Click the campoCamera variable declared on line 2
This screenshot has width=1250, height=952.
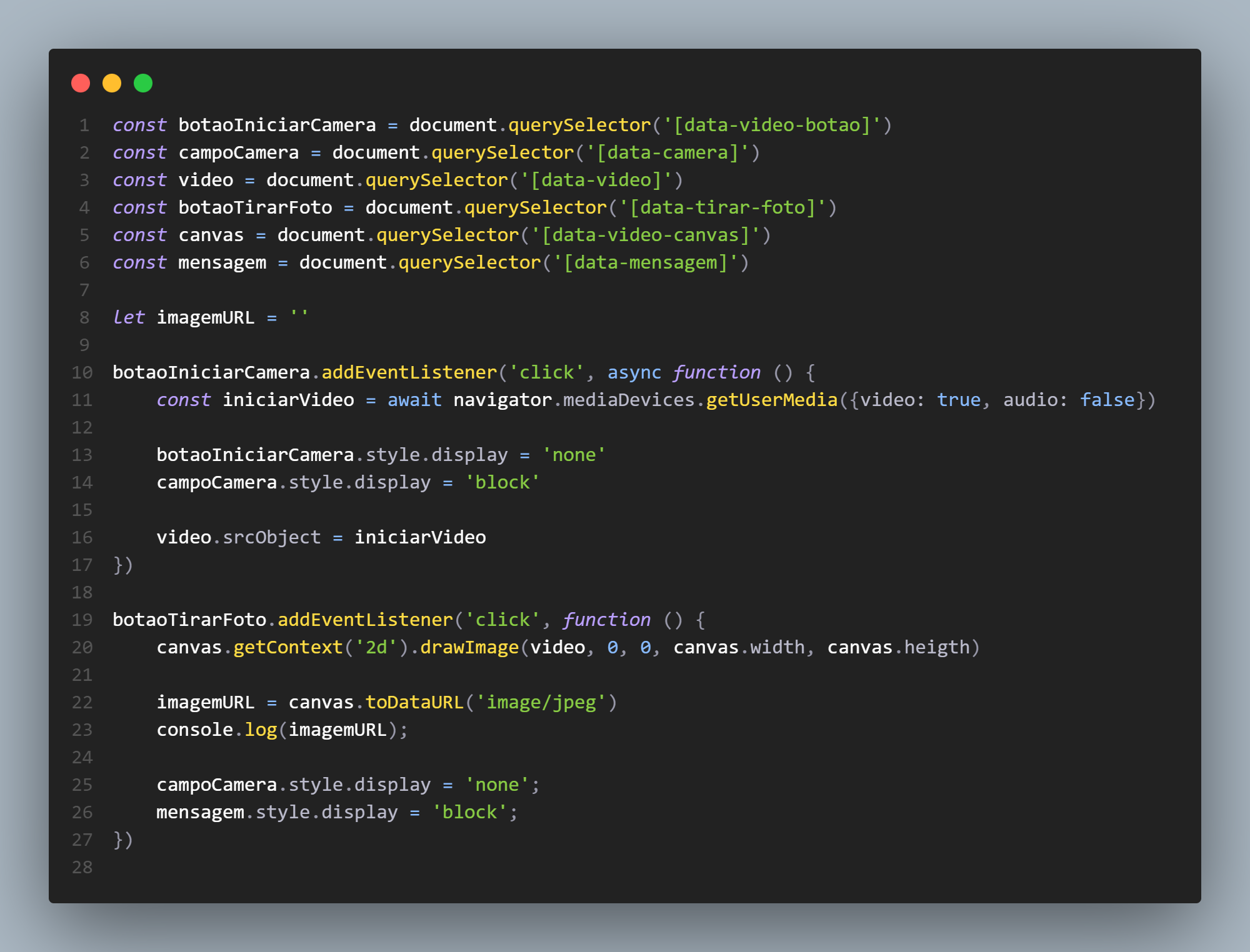click(x=239, y=152)
